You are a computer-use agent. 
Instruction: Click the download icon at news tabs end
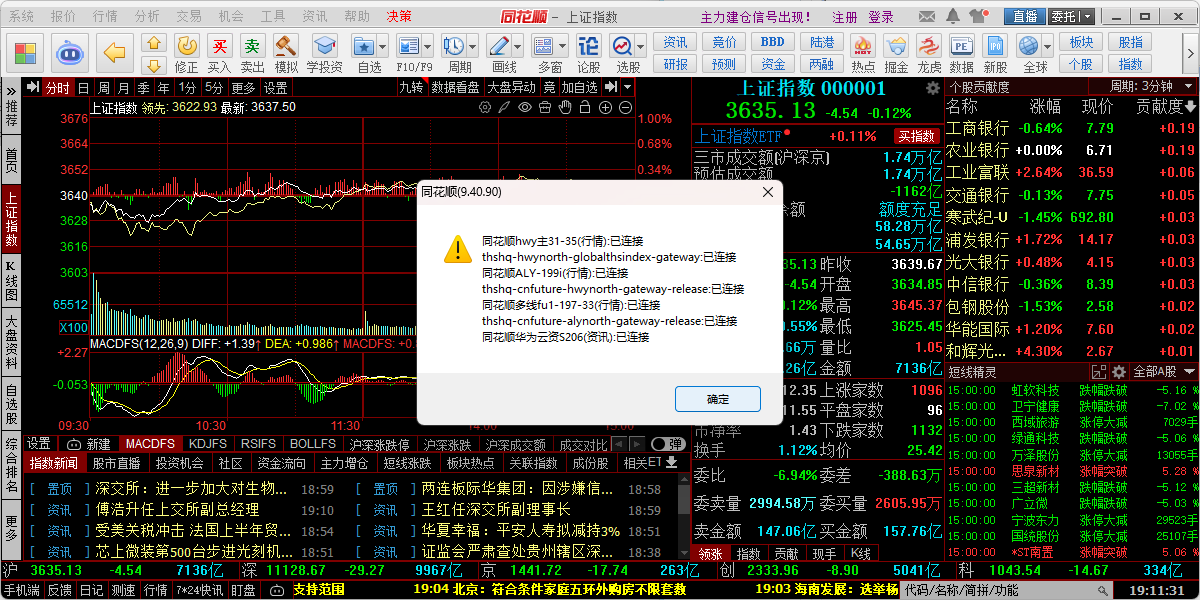pyautogui.click(x=671, y=463)
